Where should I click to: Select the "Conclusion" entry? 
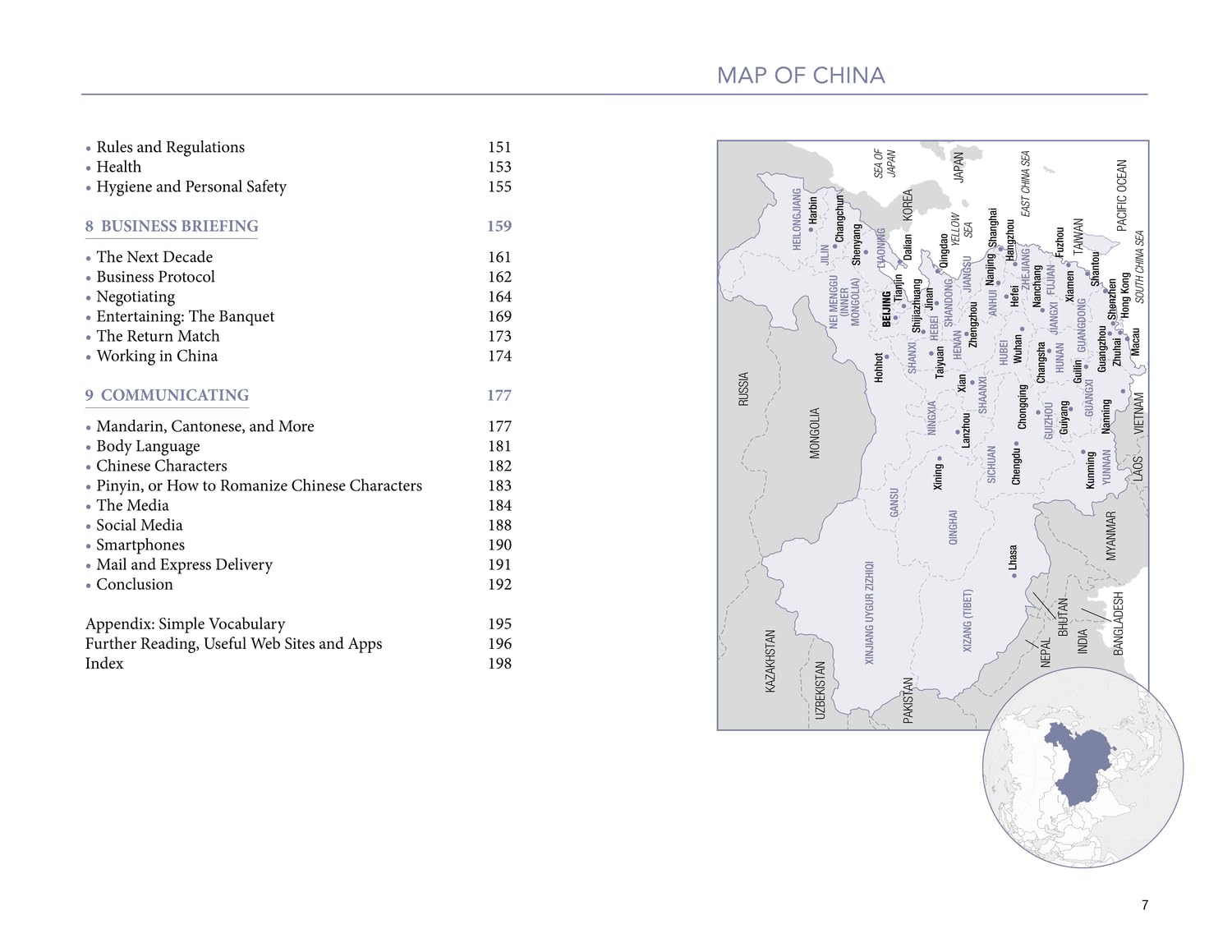[x=135, y=584]
